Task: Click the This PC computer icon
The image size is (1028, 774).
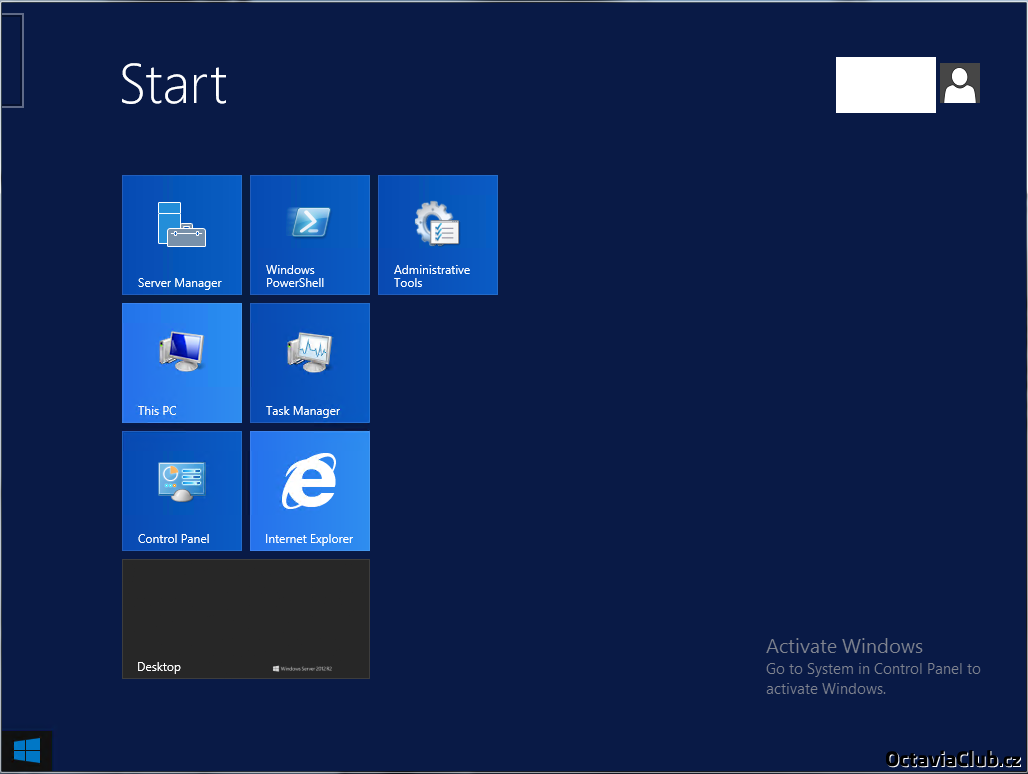Action: point(181,351)
